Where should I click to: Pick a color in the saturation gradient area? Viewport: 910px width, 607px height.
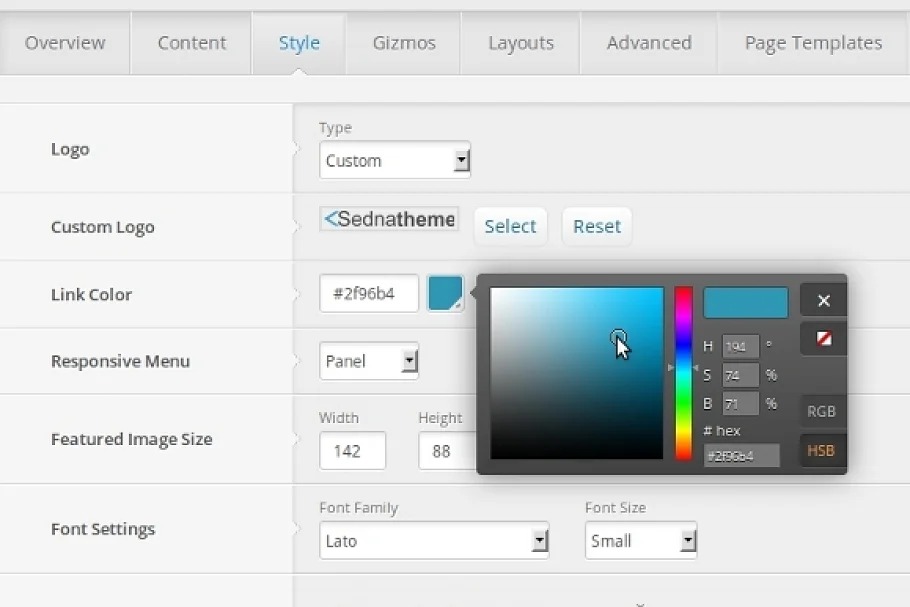(x=576, y=373)
